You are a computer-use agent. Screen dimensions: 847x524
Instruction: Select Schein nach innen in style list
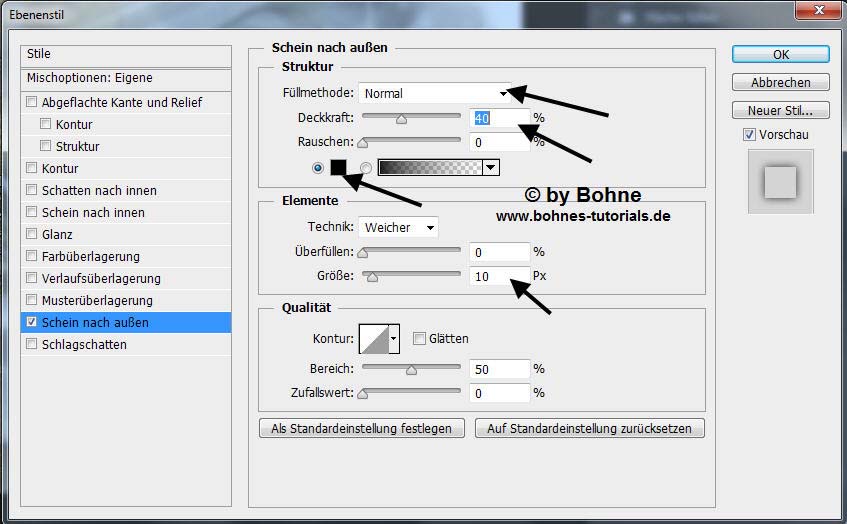coord(93,212)
